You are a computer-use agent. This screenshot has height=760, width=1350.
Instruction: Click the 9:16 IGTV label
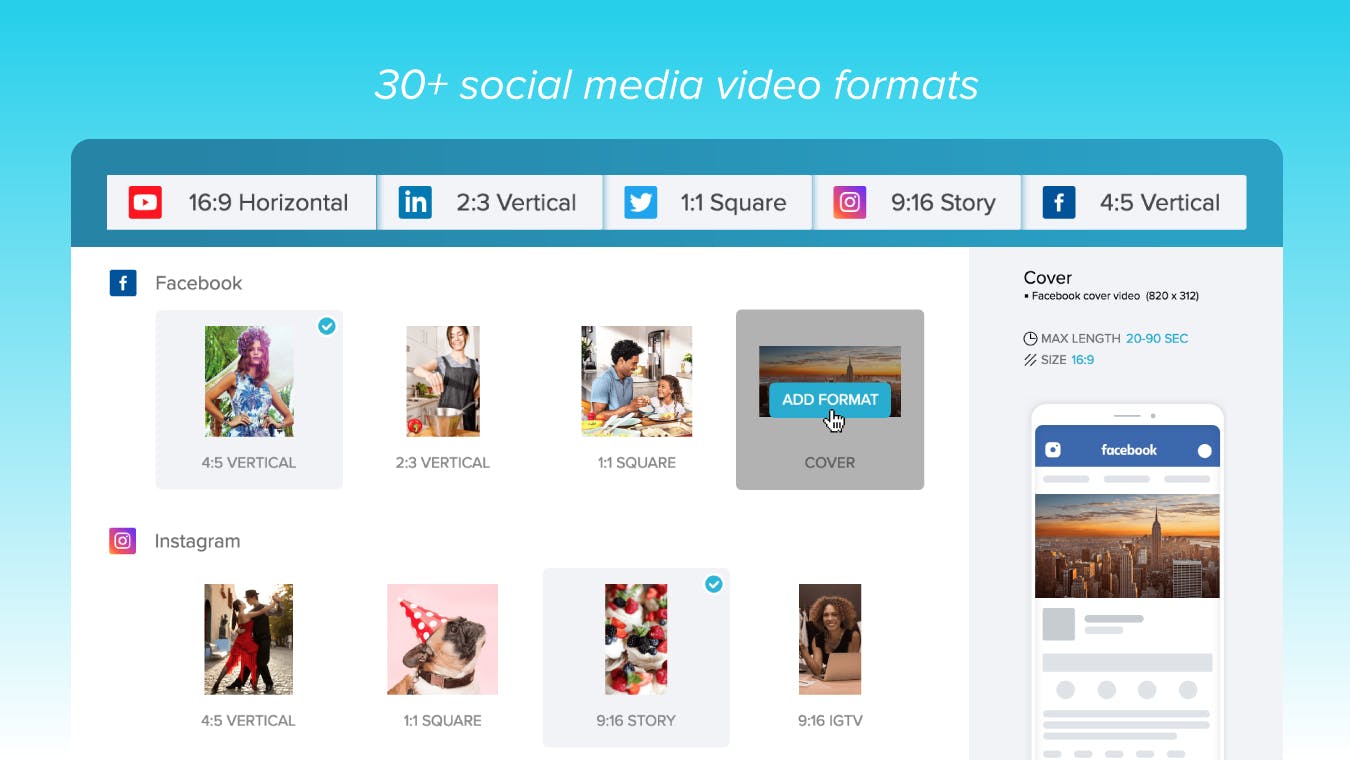830,721
